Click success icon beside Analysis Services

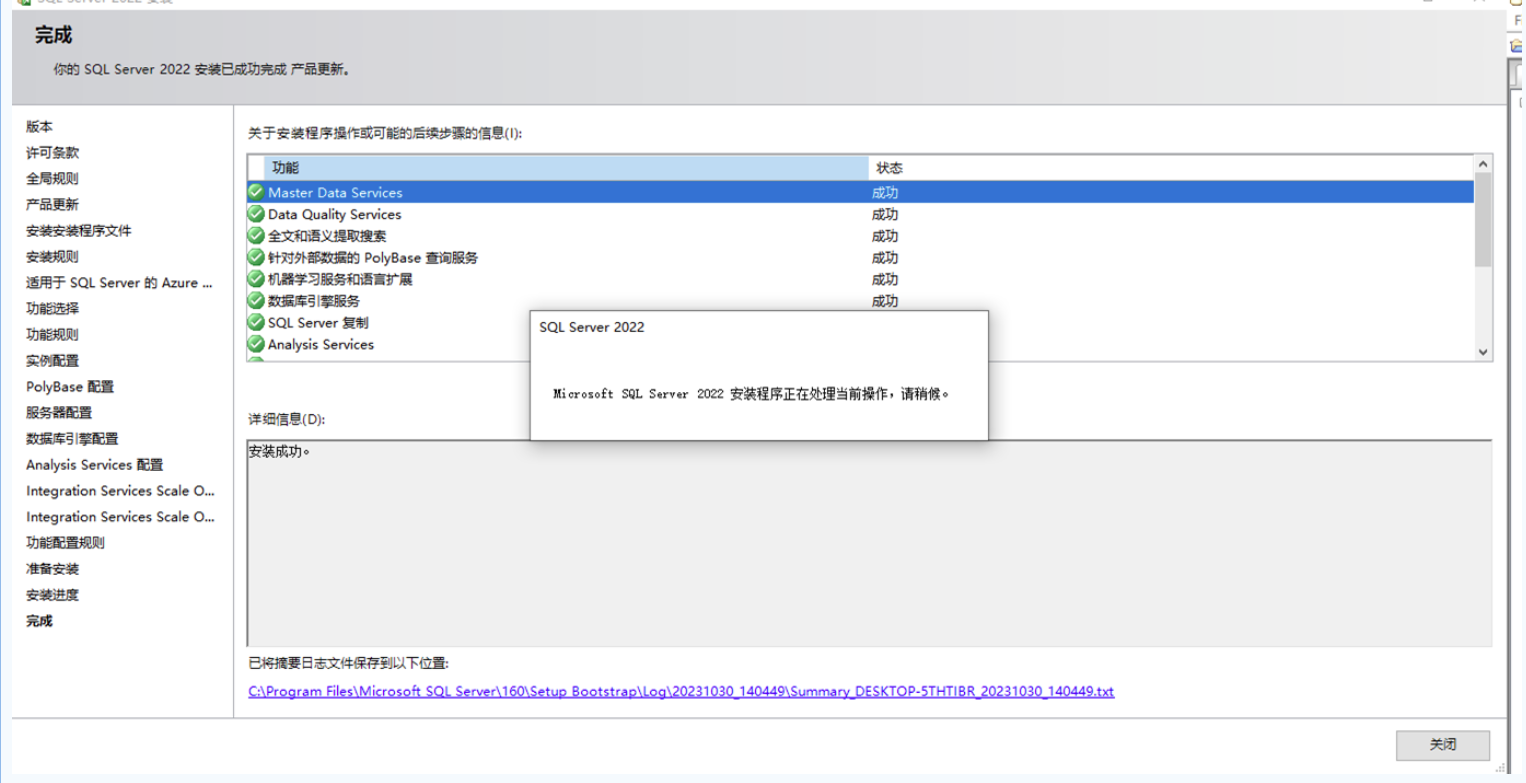(x=256, y=344)
